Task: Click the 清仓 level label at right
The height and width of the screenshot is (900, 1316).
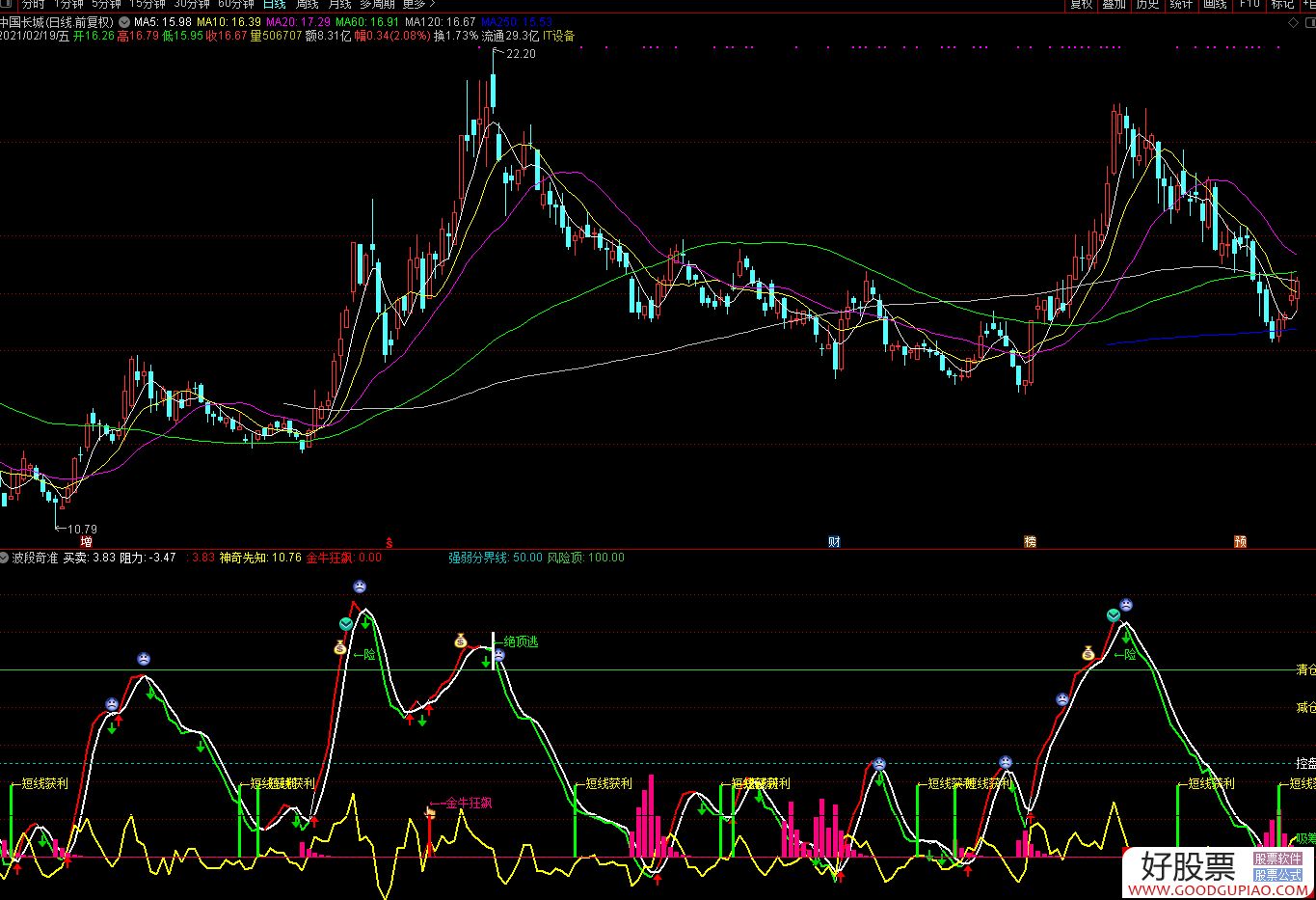Action: pyautogui.click(x=1306, y=669)
